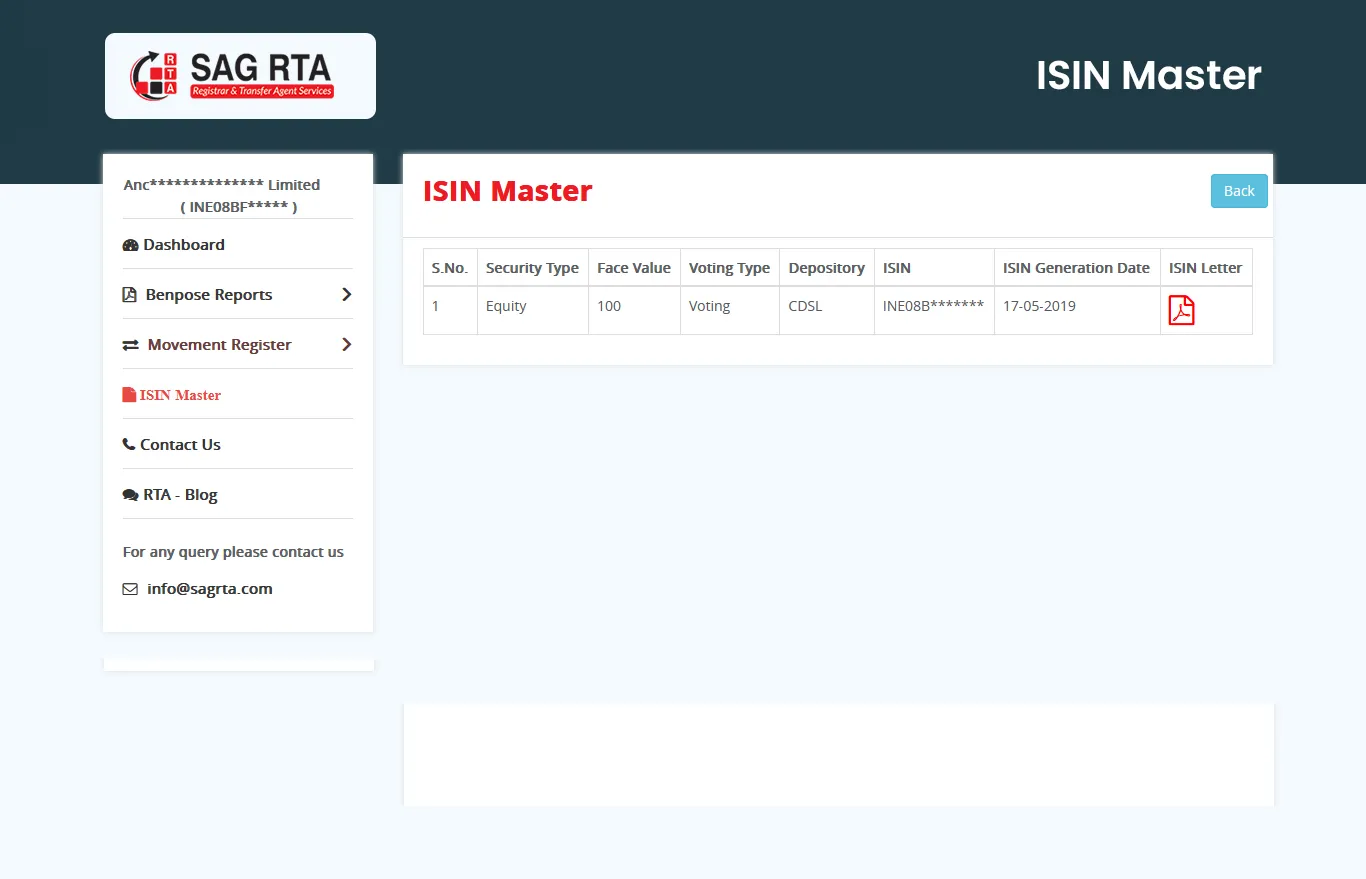Image resolution: width=1366 pixels, height=879 pixels.
Task: Select the masked ISIN cell INE08B
Action: click(933, 306)
